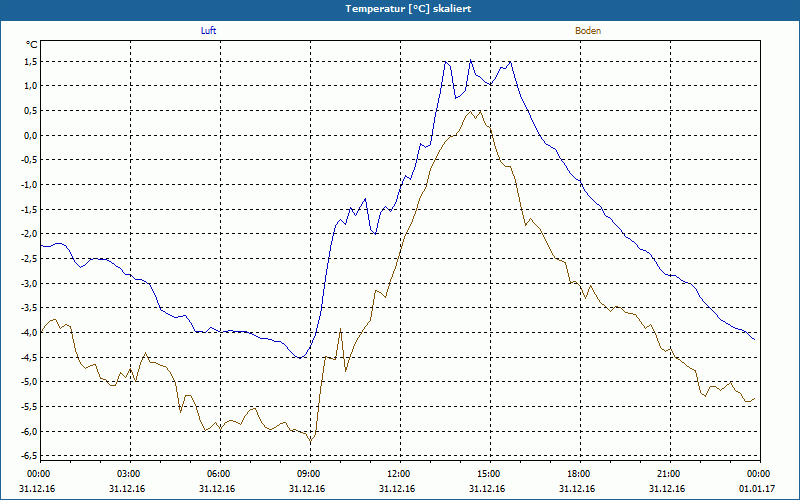Image resolution: width=800 pixels, height=500 pixels.
Task: Click the -3,0 y-axis value
Action: (30, 284)
